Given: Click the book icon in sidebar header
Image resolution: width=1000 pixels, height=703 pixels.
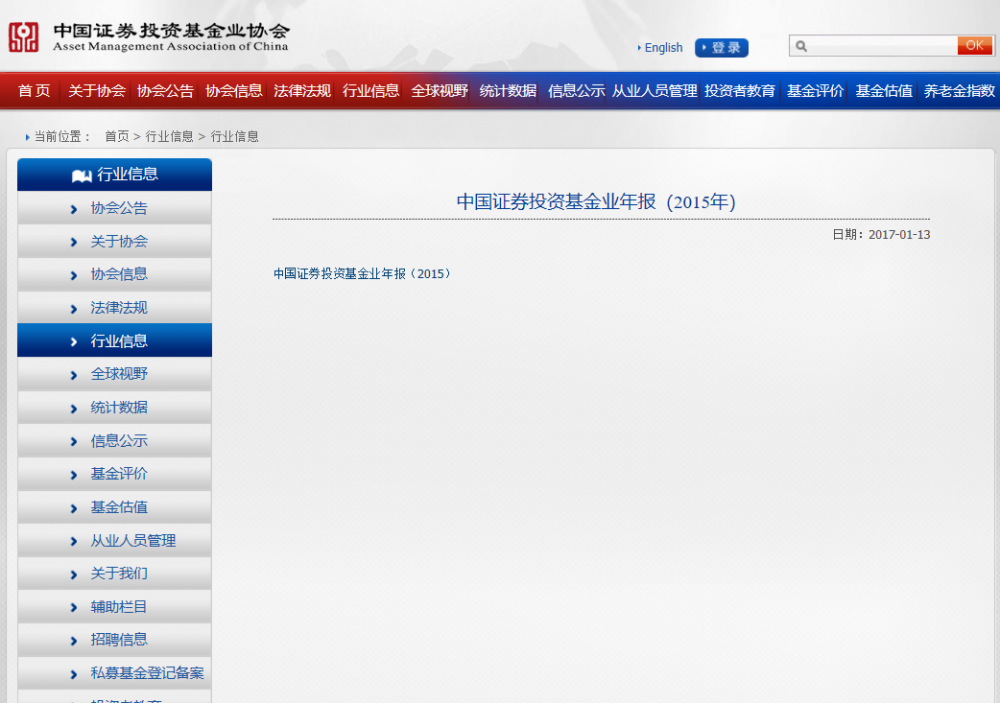Looking at the screenshot, I should pyautogui.click(x=82, y=175).
